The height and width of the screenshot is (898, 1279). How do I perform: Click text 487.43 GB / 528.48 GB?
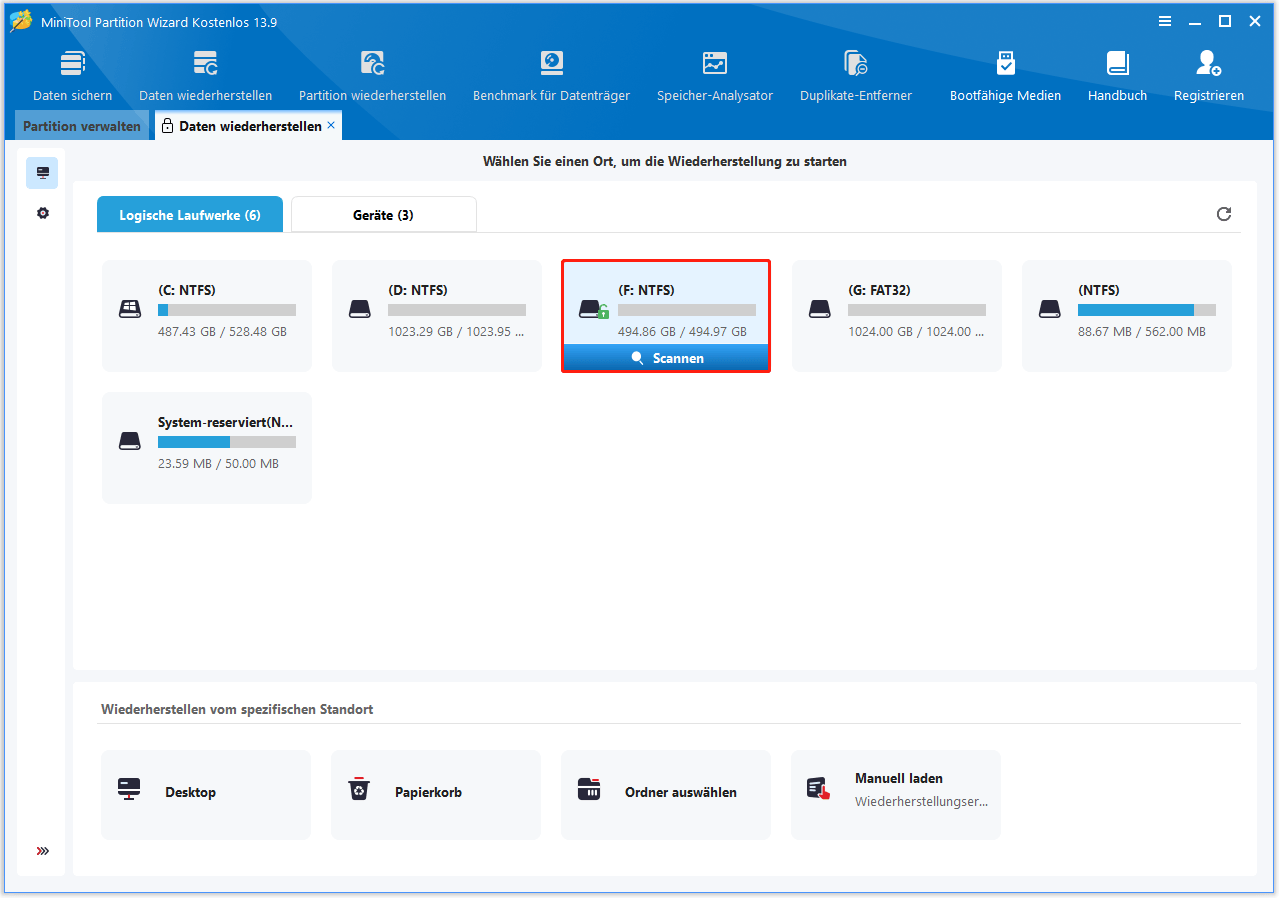pyautogui.click(x=222, y=332)
